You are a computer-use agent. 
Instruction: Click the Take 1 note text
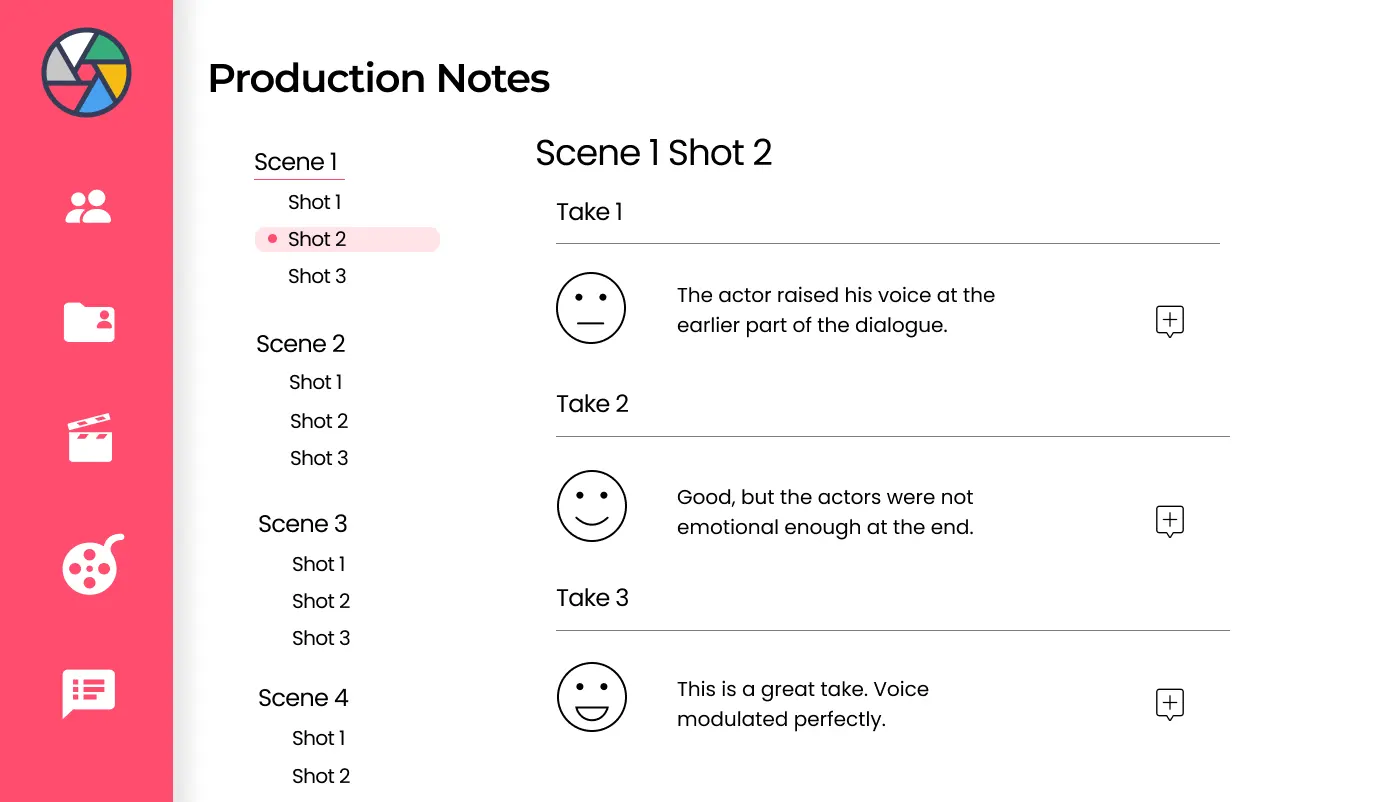pos(835,310)
